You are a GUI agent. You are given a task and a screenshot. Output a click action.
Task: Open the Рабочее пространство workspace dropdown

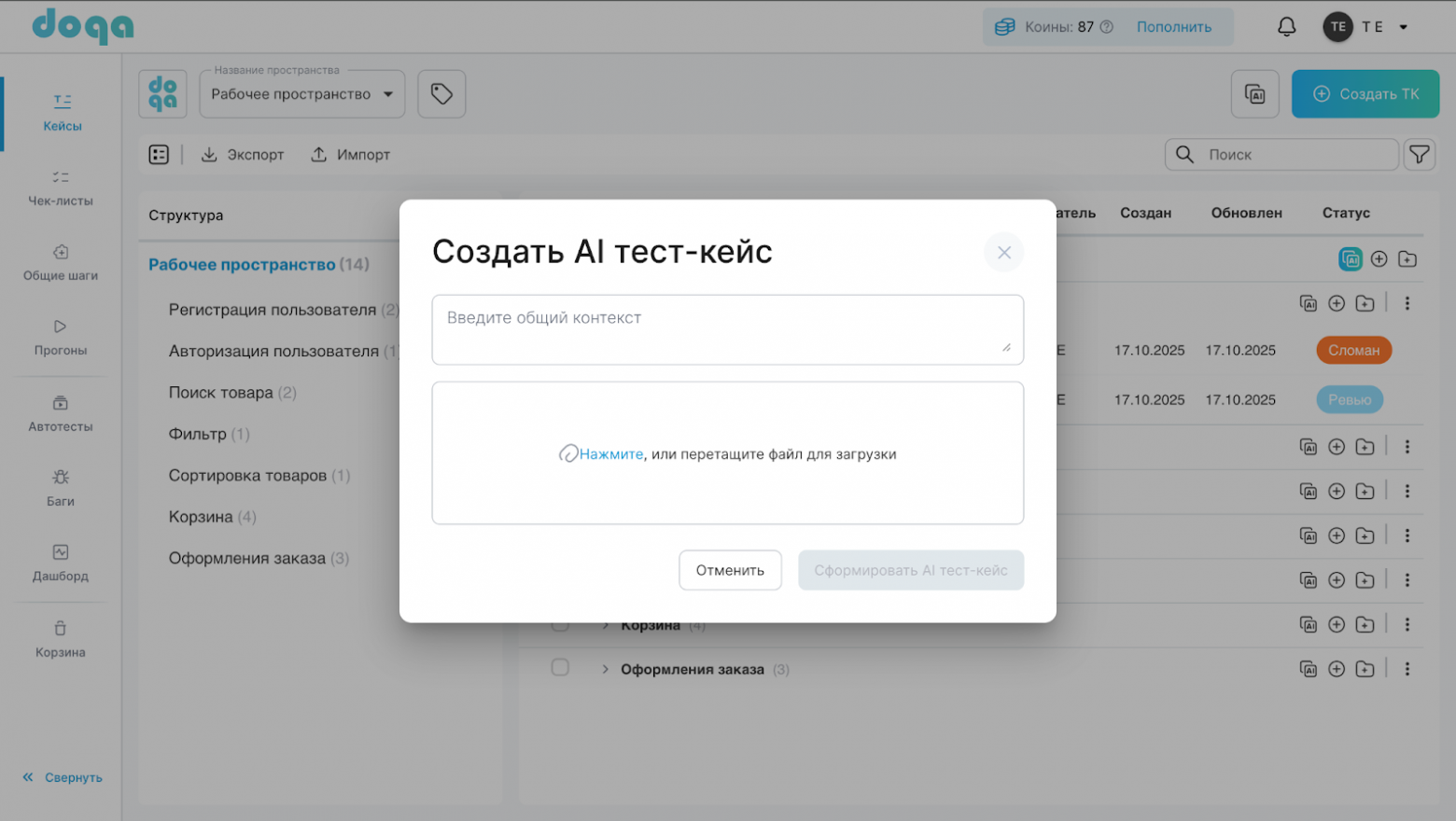coord(302,94)
